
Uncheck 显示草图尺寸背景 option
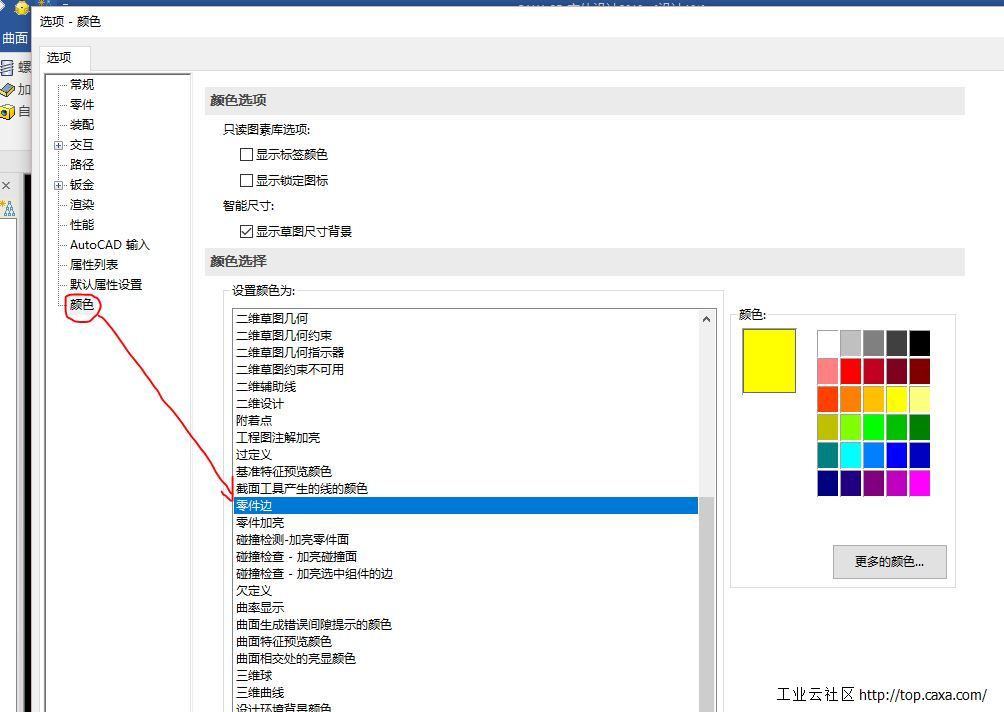pyautogui.click(x=247, y=232)
